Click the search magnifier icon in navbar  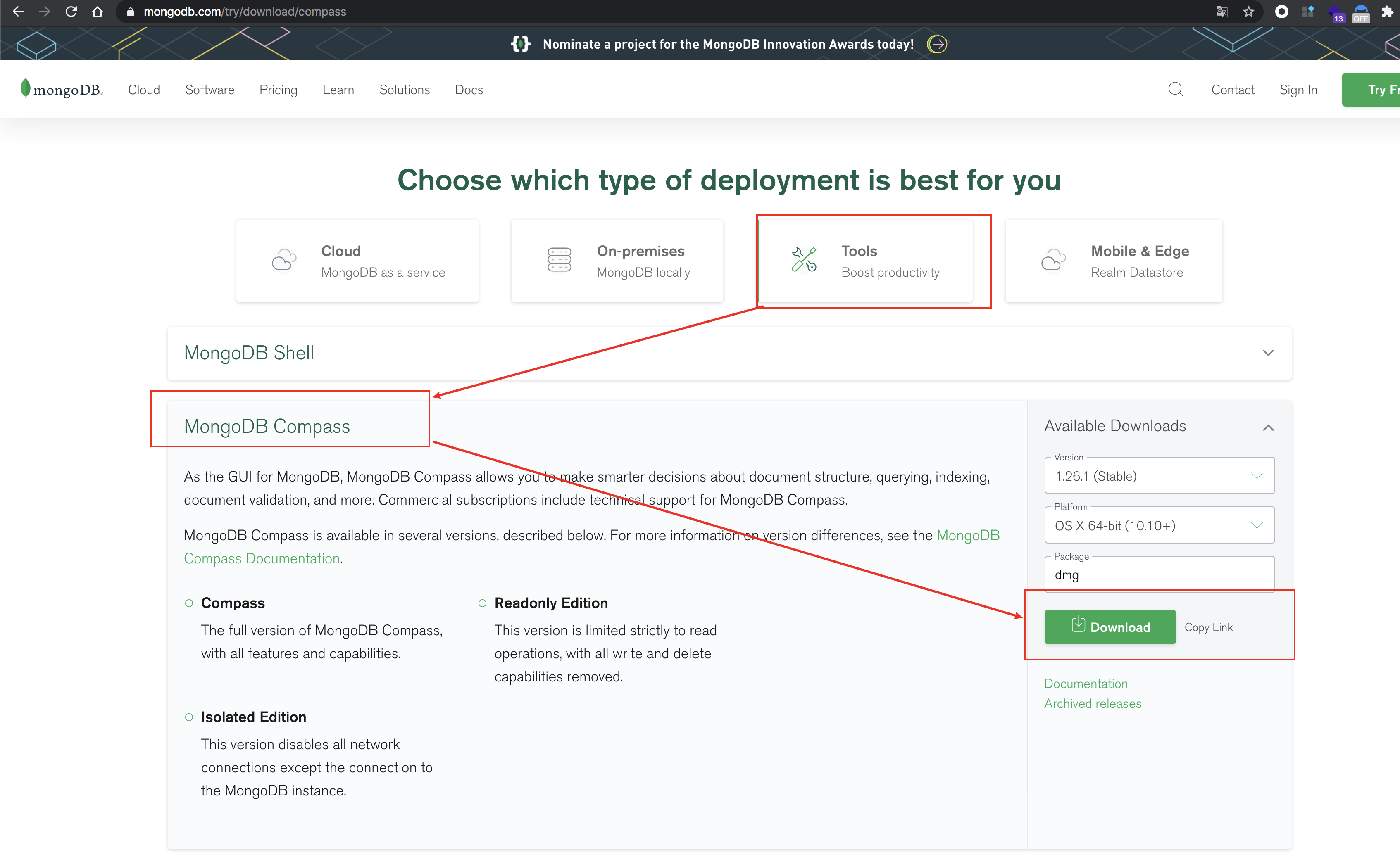coord(1175,90)
